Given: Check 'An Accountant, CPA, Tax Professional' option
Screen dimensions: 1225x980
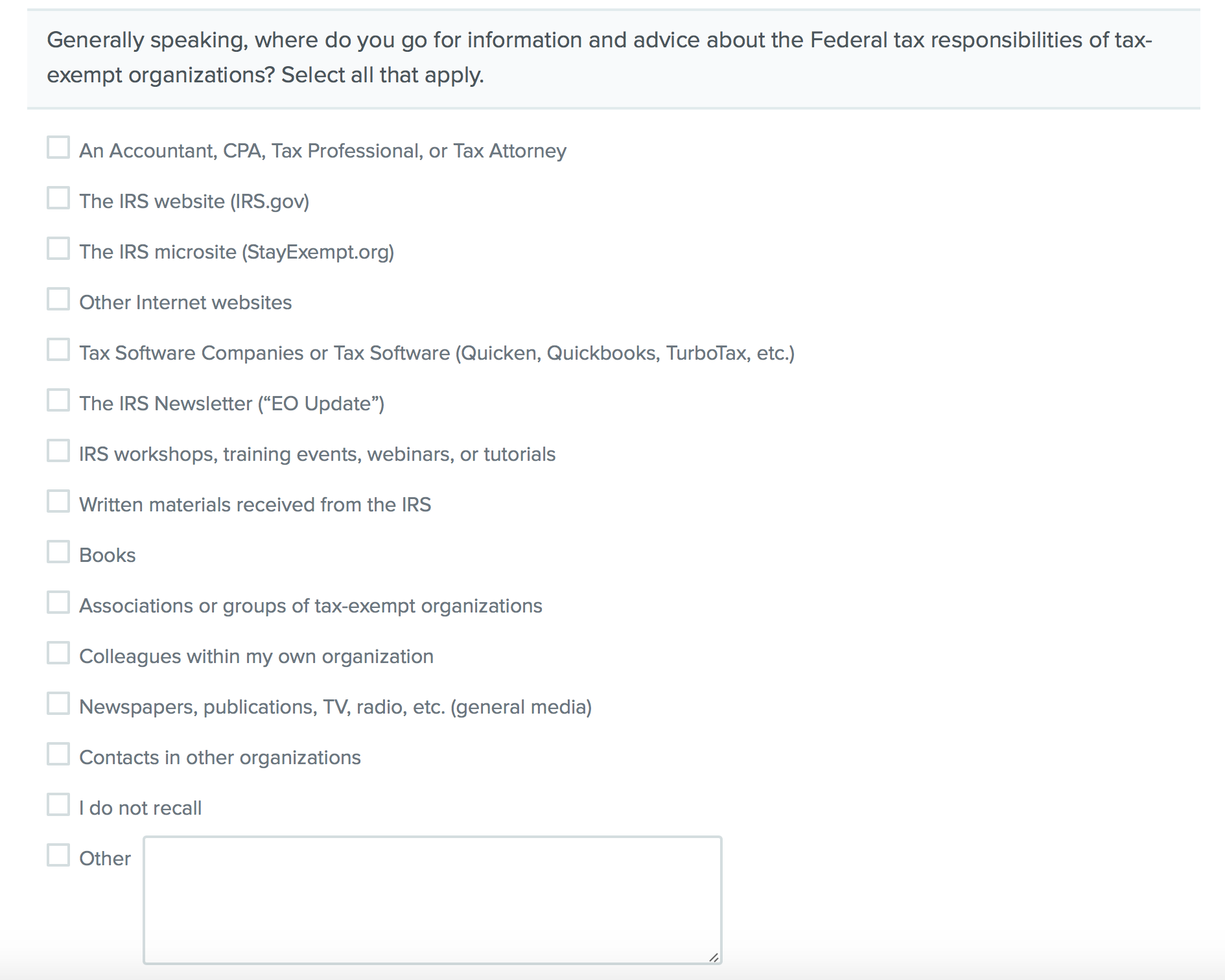Looking at the screenshot, I should [58, 148].
